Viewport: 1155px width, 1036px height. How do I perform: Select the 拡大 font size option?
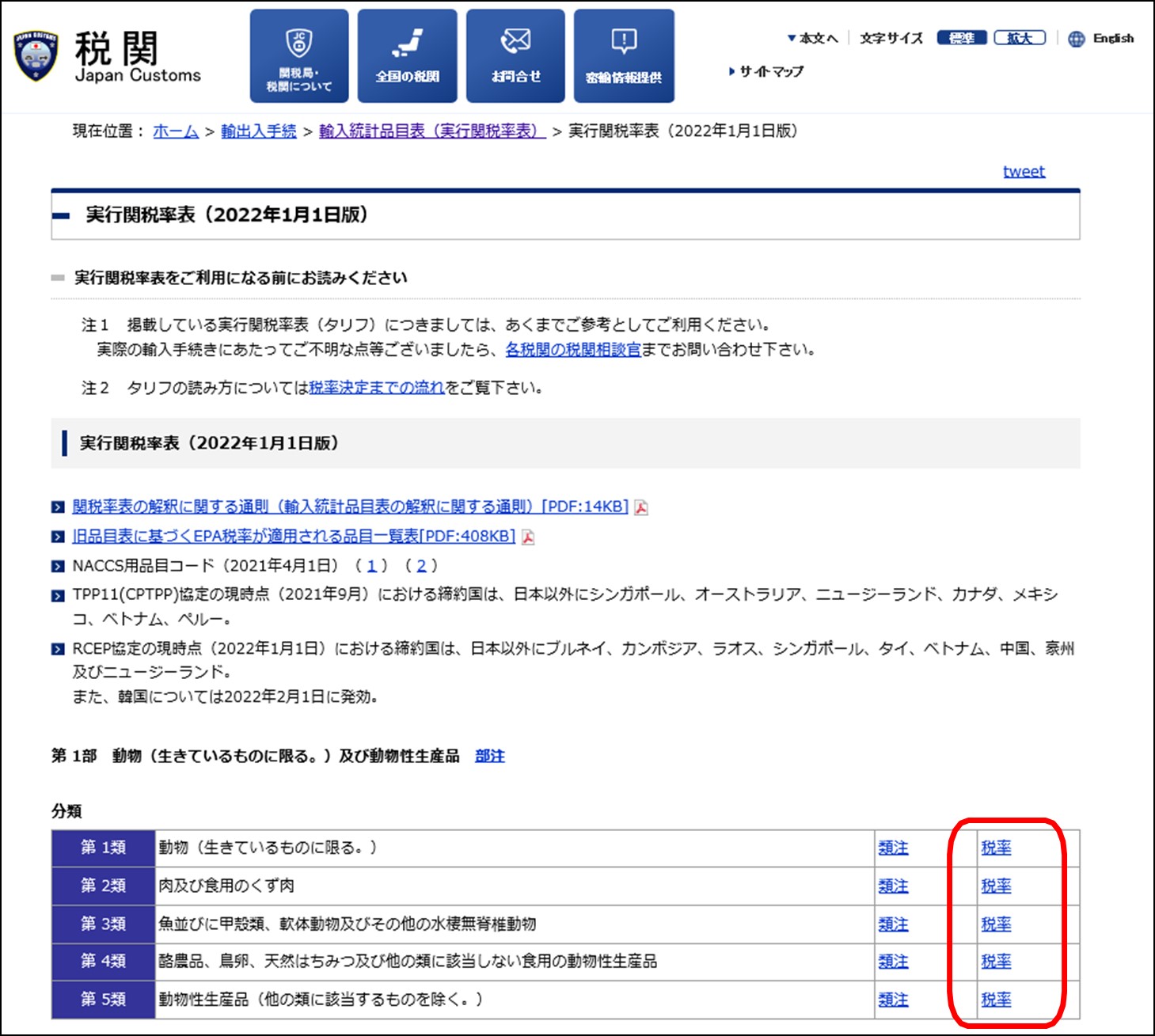coord(1021,38)
